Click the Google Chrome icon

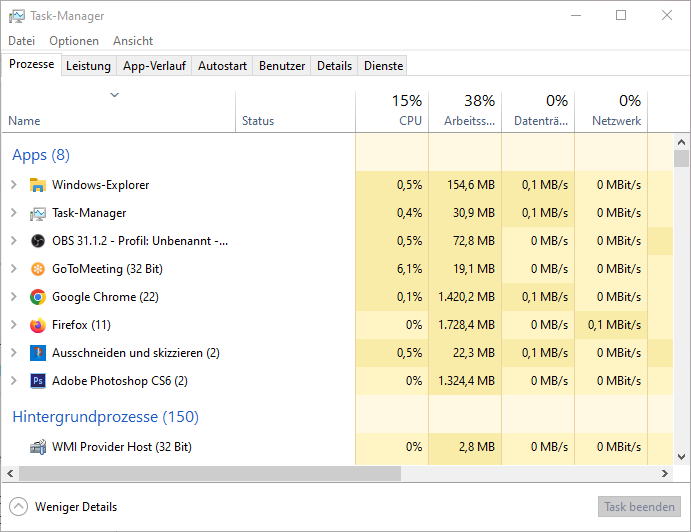(x=38, y=297)
